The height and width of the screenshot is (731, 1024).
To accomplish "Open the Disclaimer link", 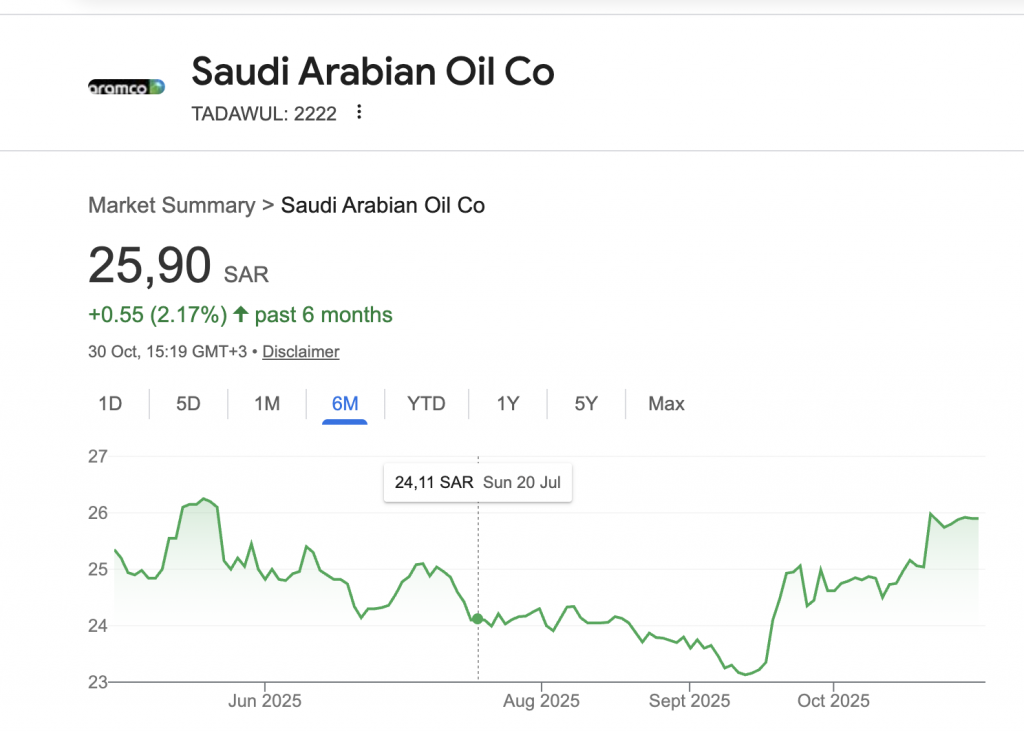I will tap(301, 352).
